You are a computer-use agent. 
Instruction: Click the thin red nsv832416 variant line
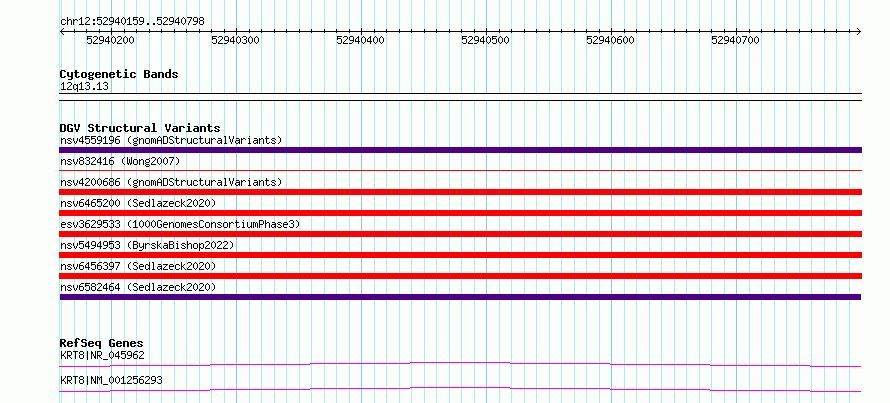460,170
